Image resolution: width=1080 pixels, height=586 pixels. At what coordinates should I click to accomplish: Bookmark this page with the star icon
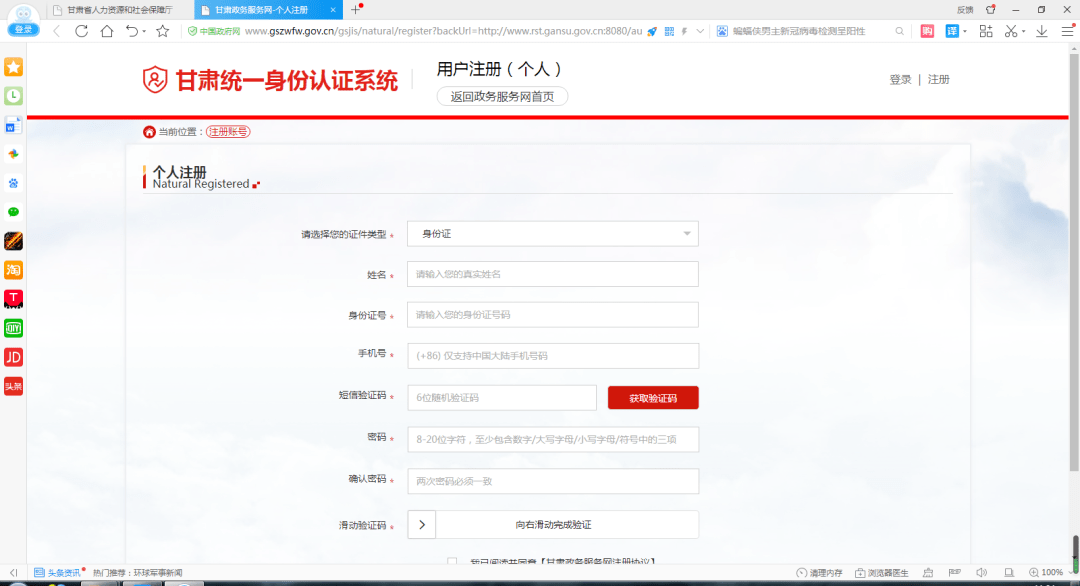tap(162, 31)
